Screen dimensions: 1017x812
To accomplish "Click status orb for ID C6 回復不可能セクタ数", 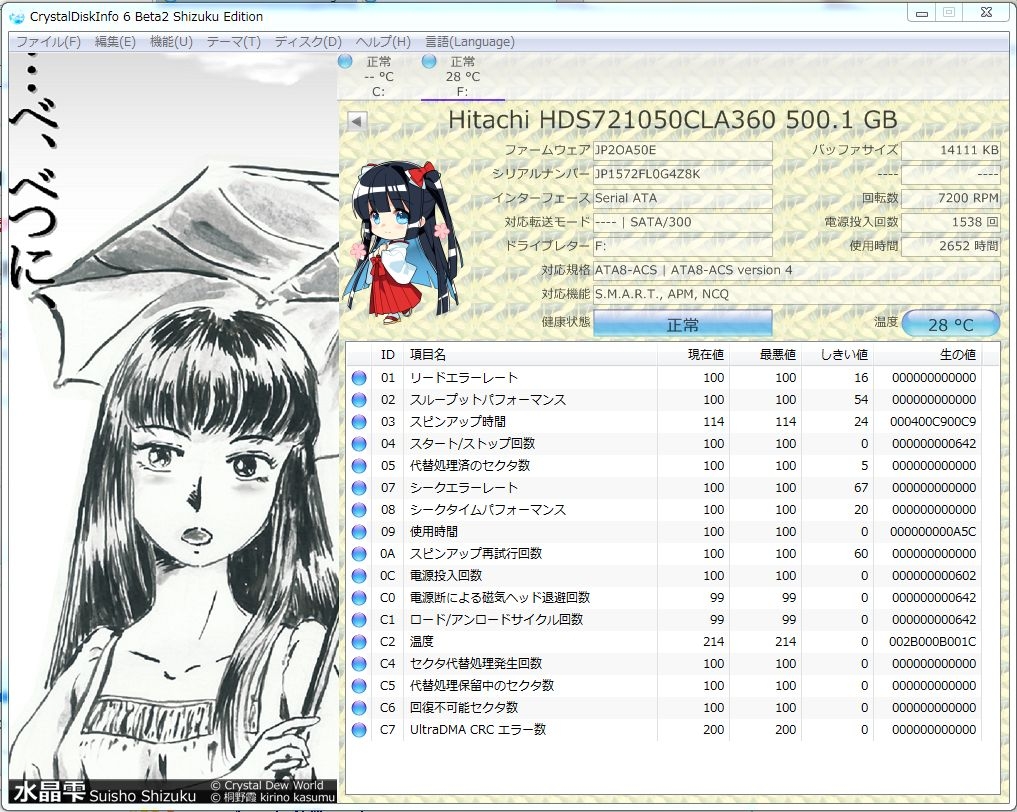I will pyautogui.click(x=359, y=708).
